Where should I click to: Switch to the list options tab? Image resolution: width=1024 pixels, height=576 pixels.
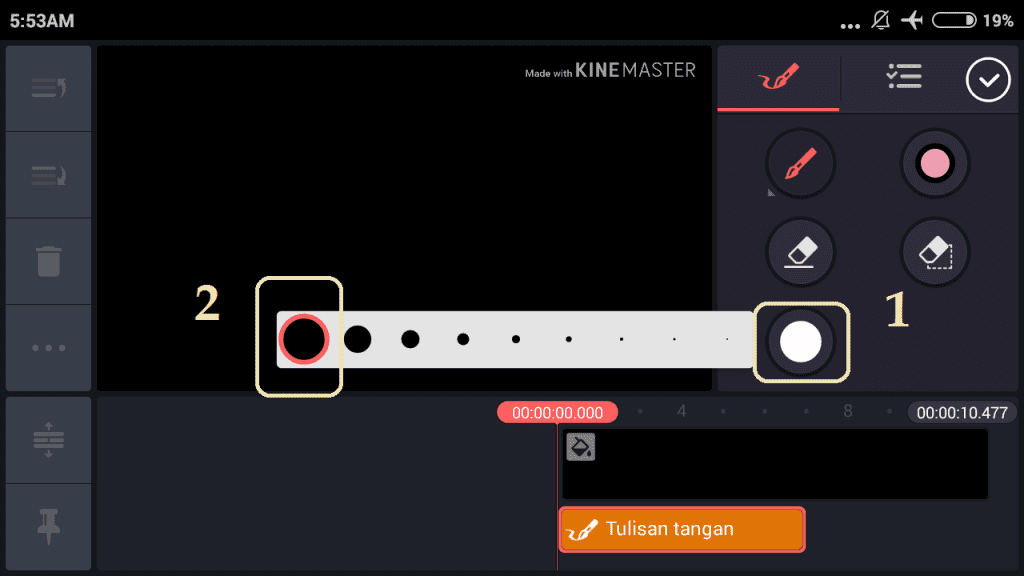[x=904, y=77]
